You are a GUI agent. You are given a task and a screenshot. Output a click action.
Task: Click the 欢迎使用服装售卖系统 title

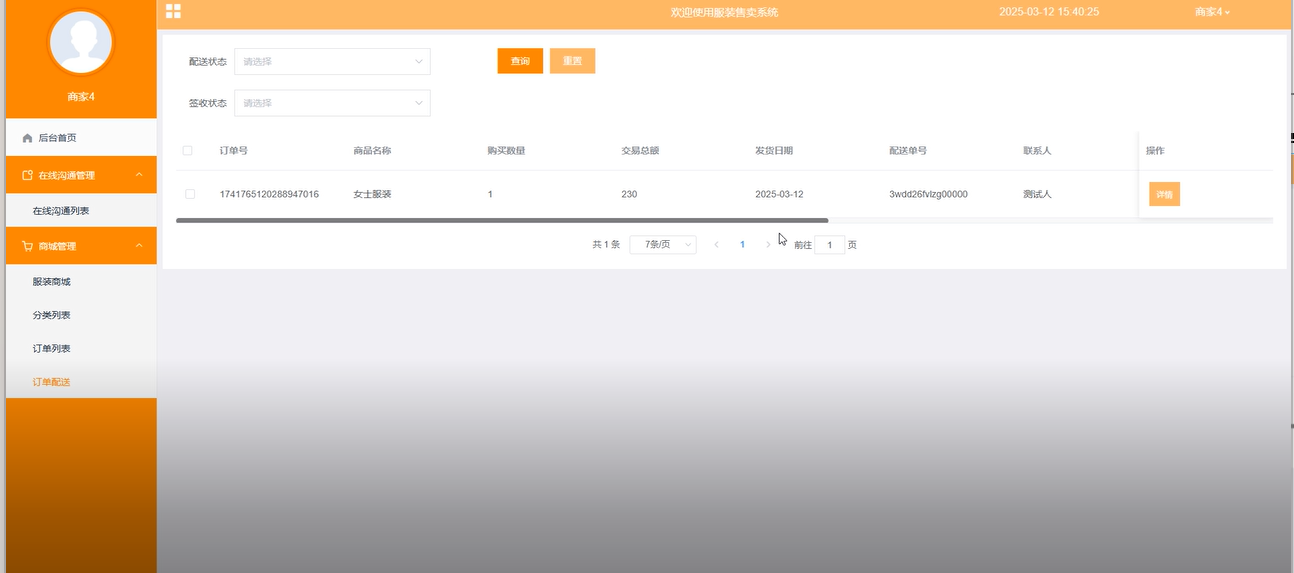724,12
